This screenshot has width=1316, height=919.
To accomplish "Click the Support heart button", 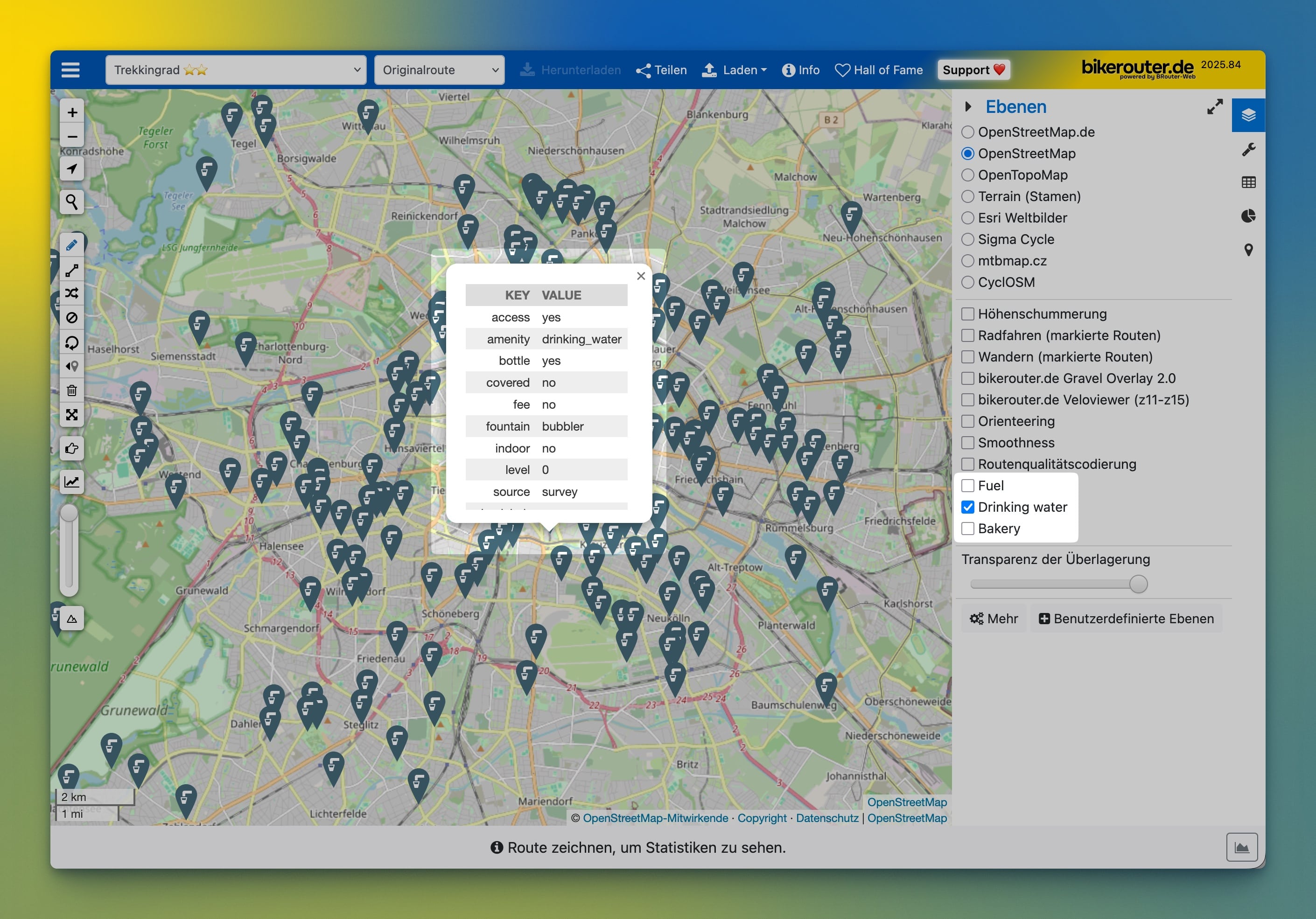I will [973, 70].
